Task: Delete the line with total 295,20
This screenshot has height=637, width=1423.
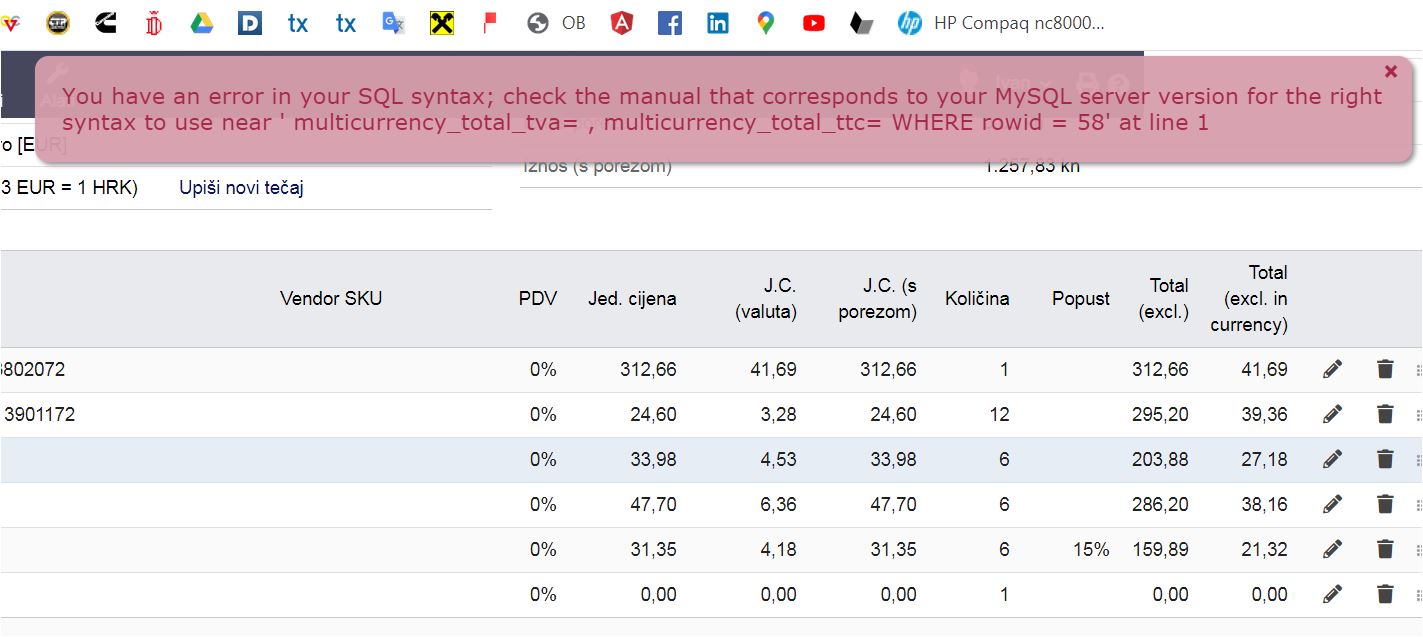Action: click(x=1385, y=414)
